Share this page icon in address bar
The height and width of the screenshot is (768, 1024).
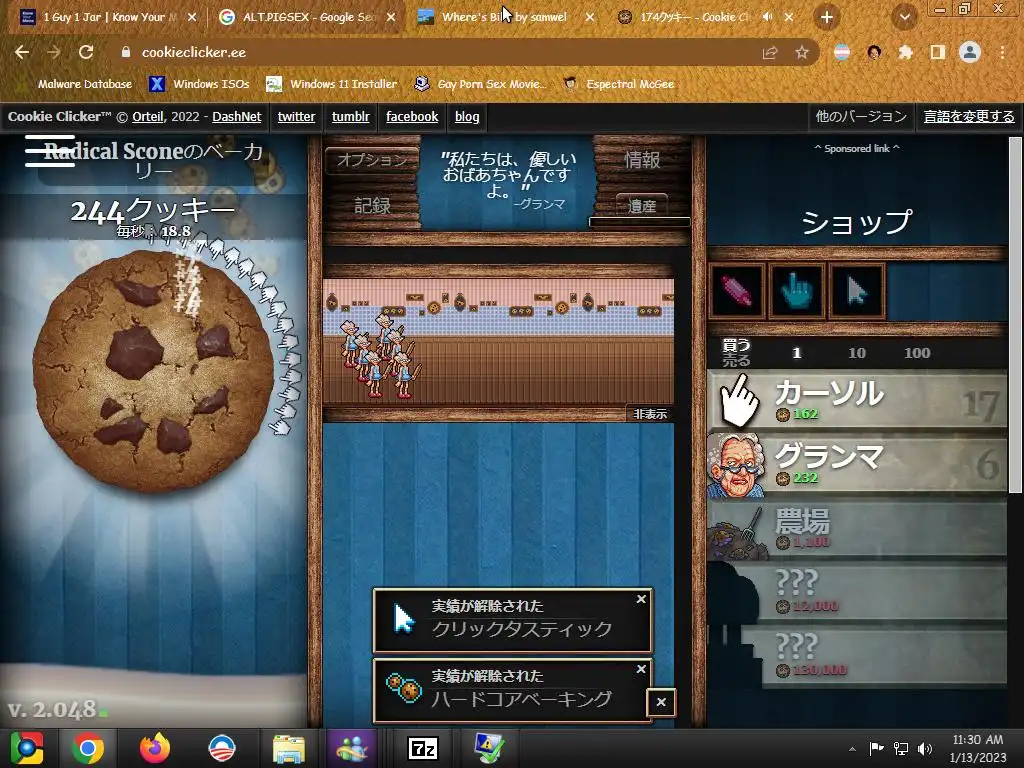(x=770, y=53)
